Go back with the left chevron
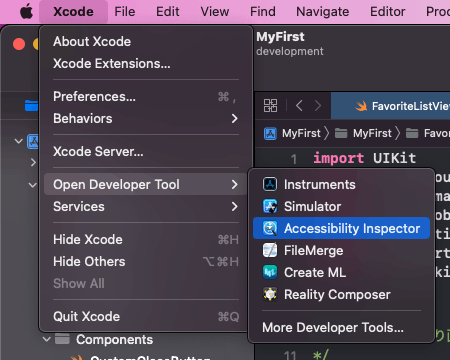The height and width of the screenshot is (360, 450). 299,106
